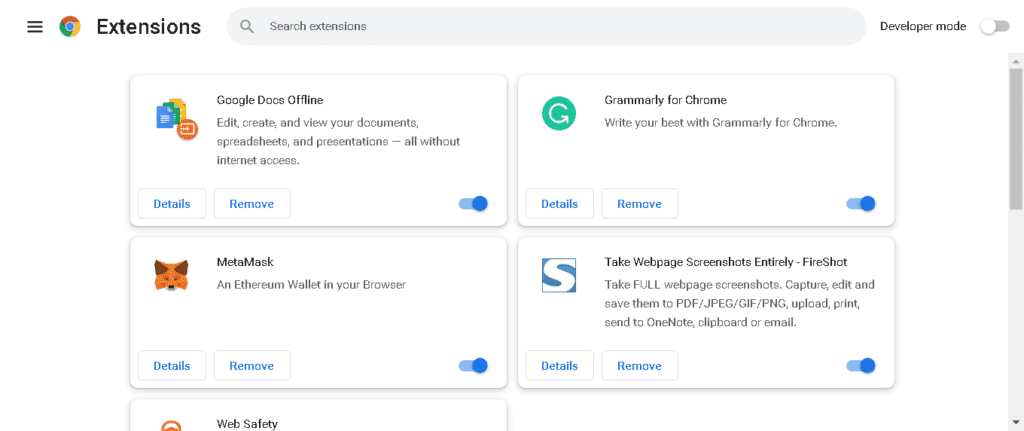Click the Google Docs Offline icon
Screen dimensions: 1024x431
point(176,119)
